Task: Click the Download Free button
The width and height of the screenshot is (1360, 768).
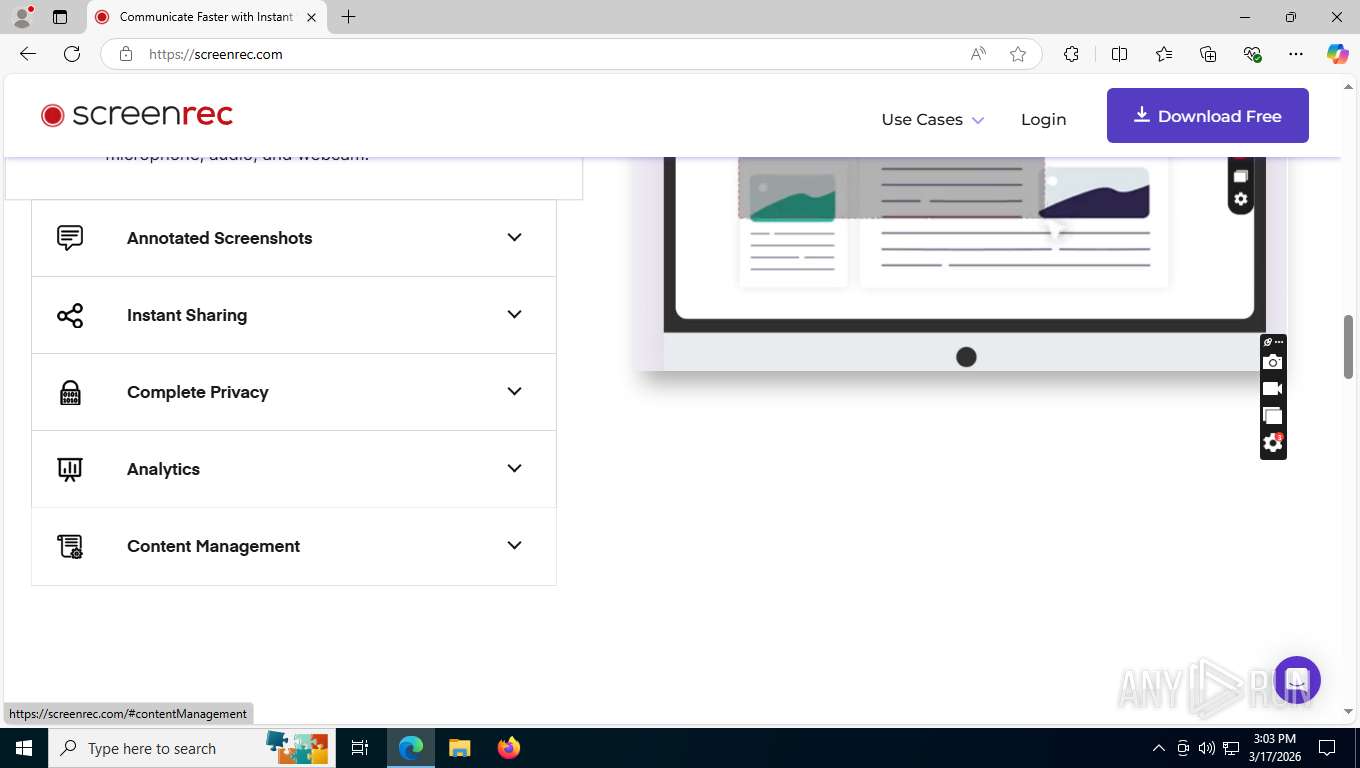Action: 1207,115
